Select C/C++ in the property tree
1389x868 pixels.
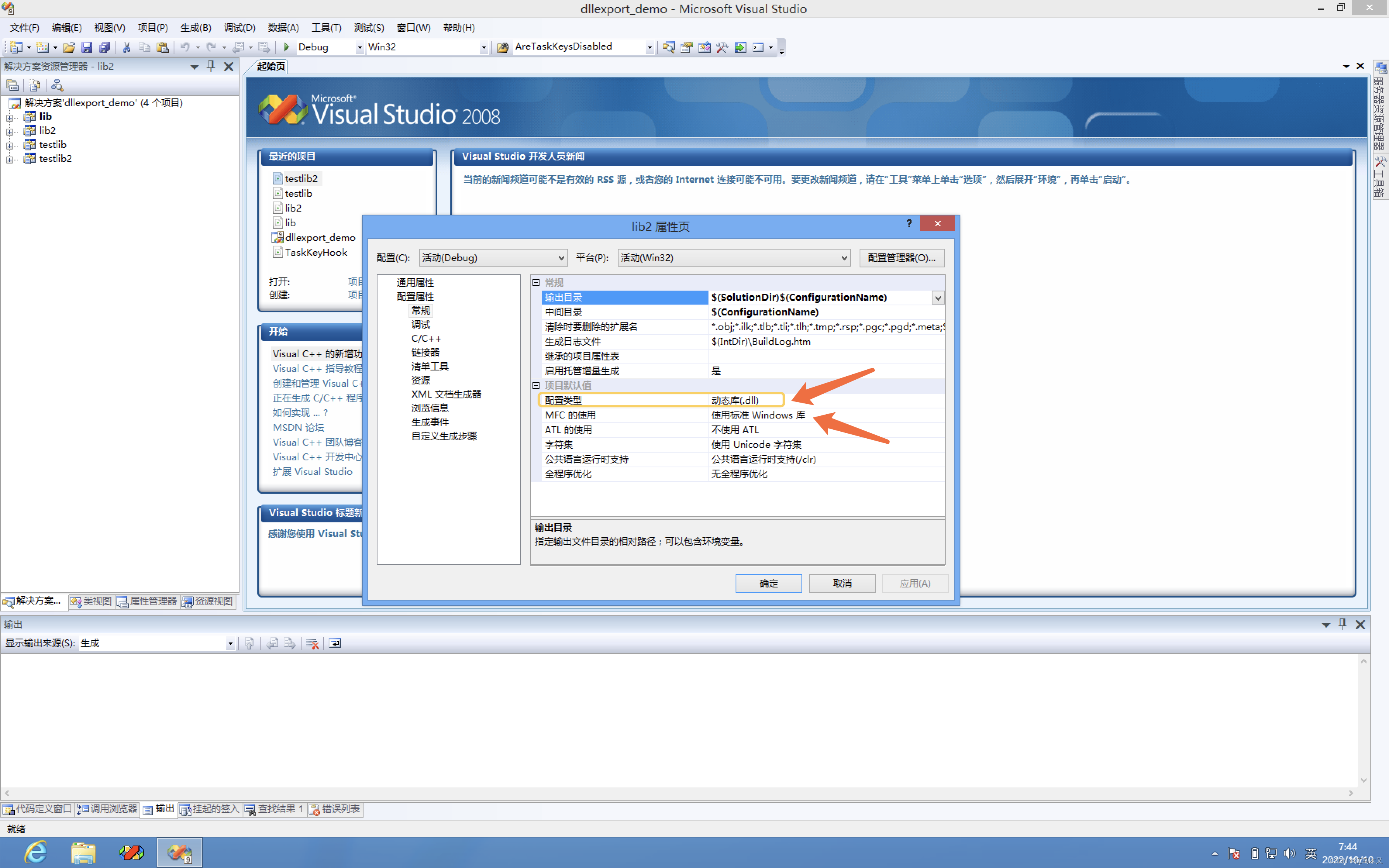(x=426, y=338)
